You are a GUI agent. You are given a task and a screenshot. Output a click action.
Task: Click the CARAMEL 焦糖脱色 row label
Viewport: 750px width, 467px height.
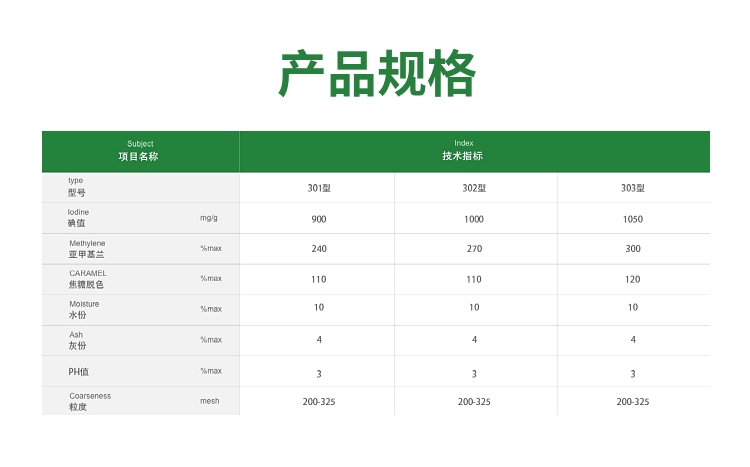pyautogui.click(x=87, y=279)
